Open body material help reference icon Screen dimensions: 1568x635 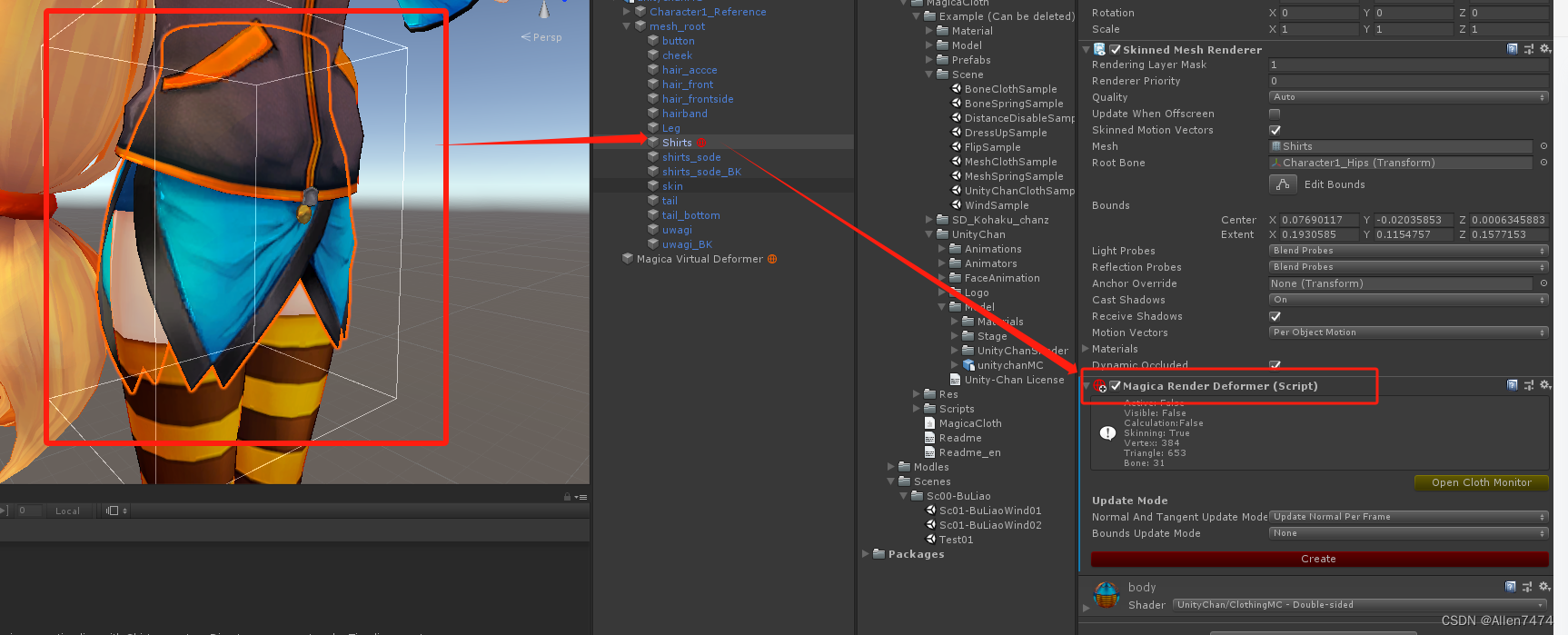(1511, 587)
